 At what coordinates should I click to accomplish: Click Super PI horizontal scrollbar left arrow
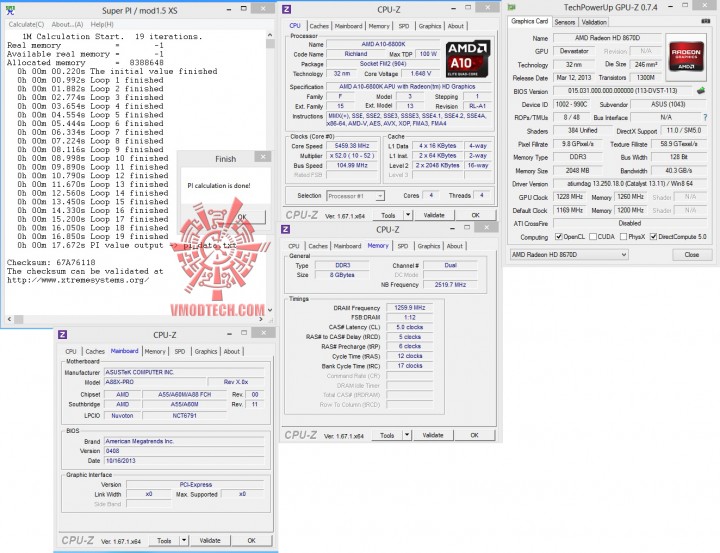[x=10, y=319]
